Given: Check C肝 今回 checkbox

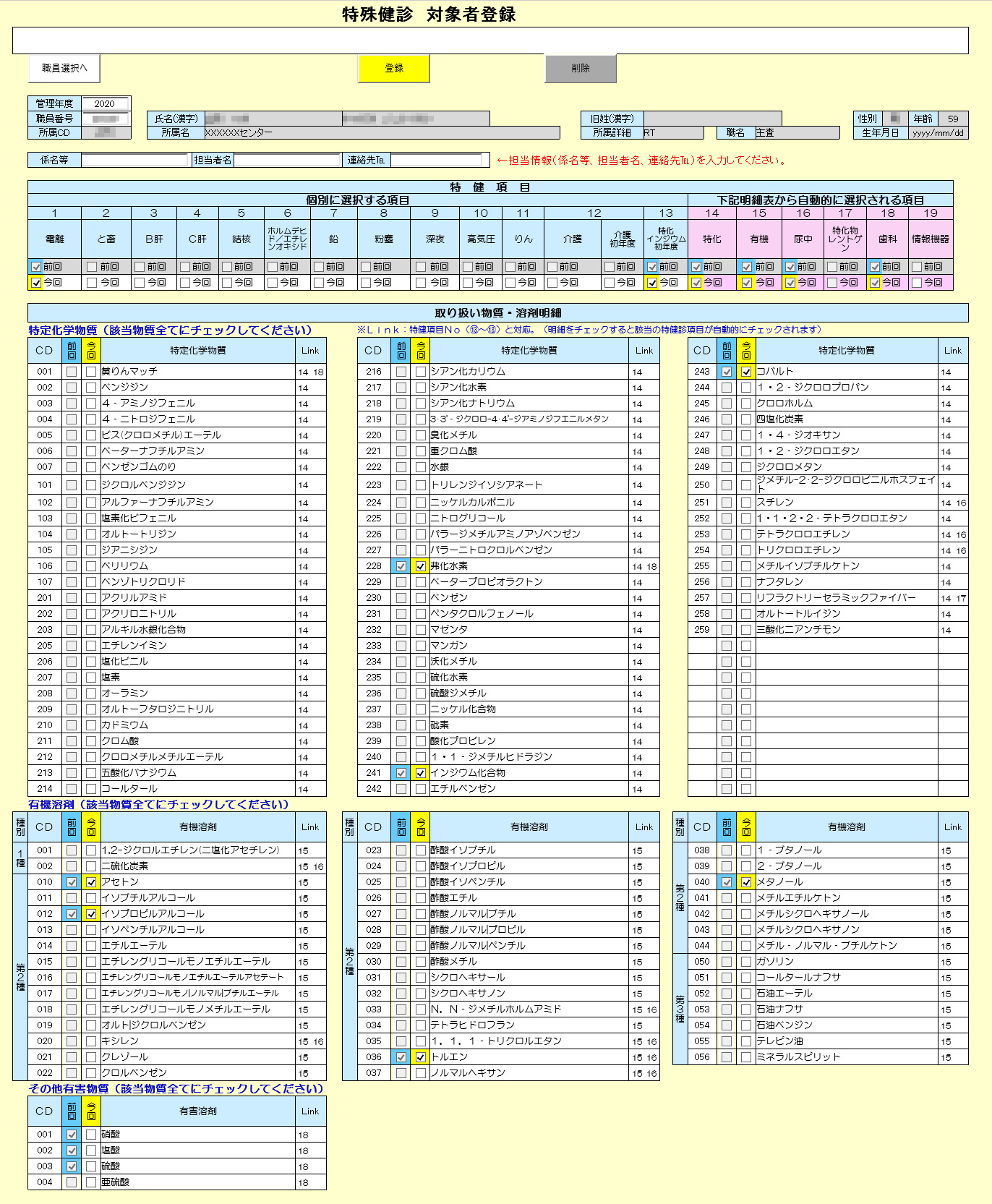Looking at the screenshot, I should coord(185,283).
